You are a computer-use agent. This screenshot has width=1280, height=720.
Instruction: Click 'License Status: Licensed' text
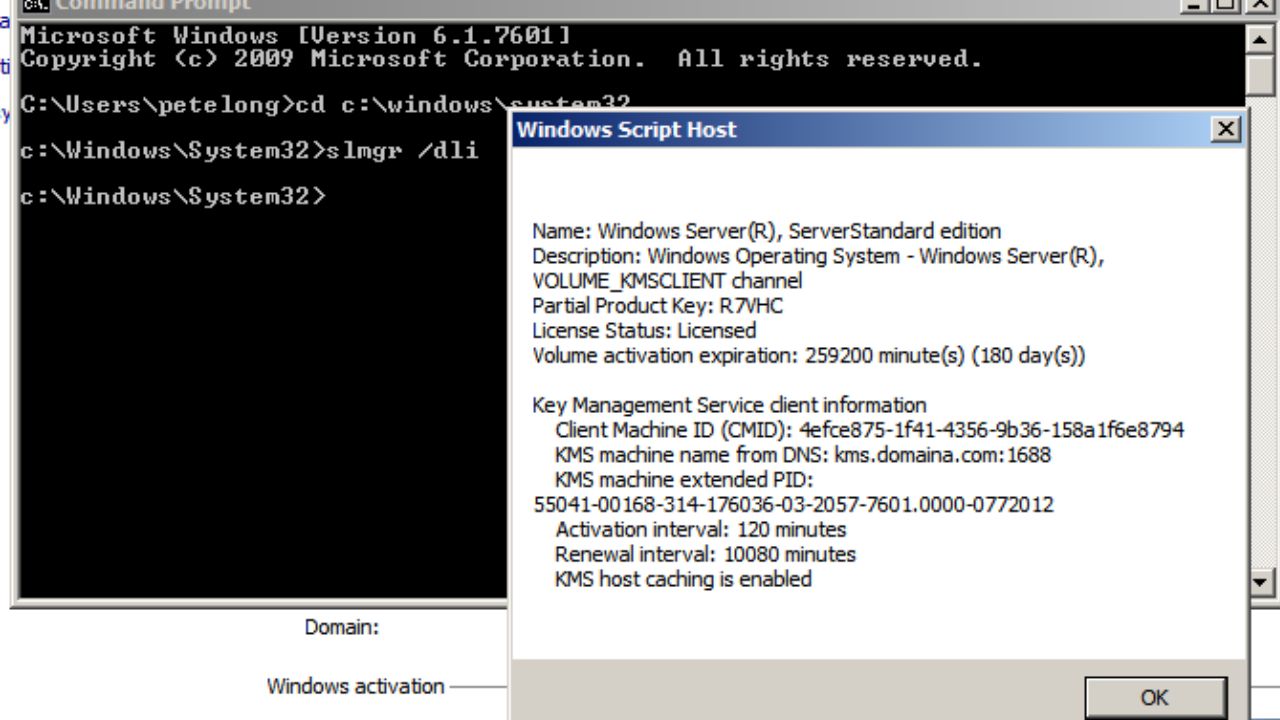coord(644,330)
